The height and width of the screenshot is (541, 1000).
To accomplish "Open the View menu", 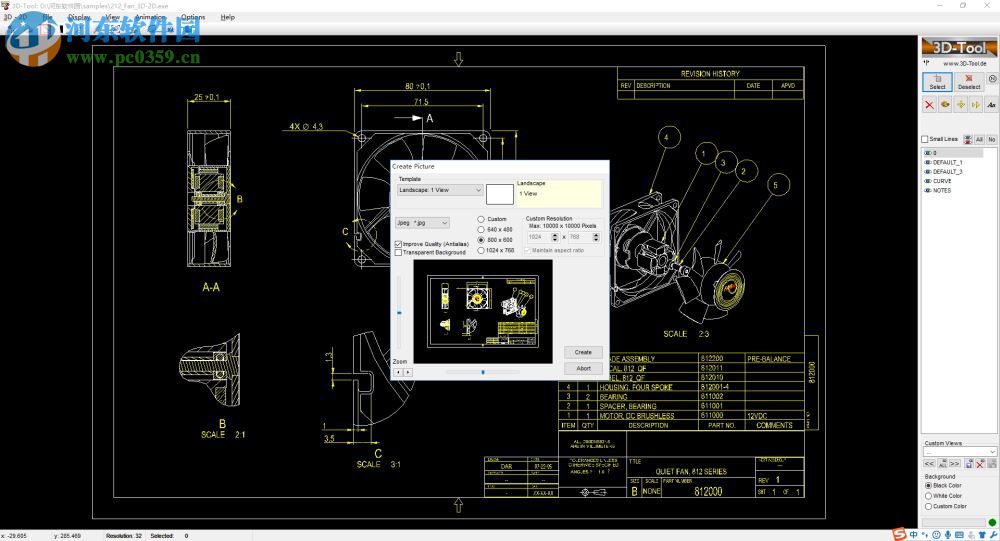I will point(112,17).
